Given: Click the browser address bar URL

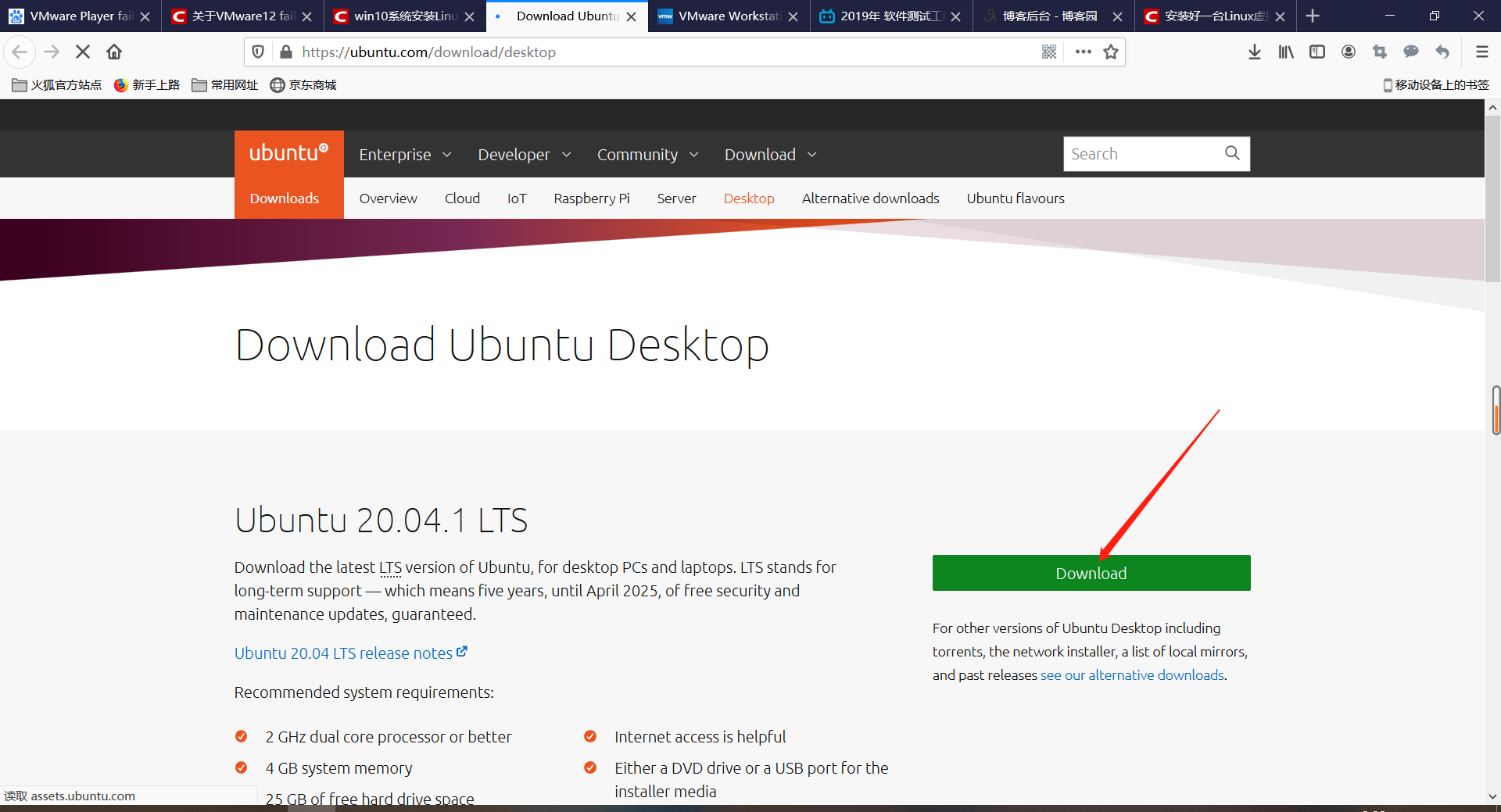Looking at the screenshot, I should [429, 52].
